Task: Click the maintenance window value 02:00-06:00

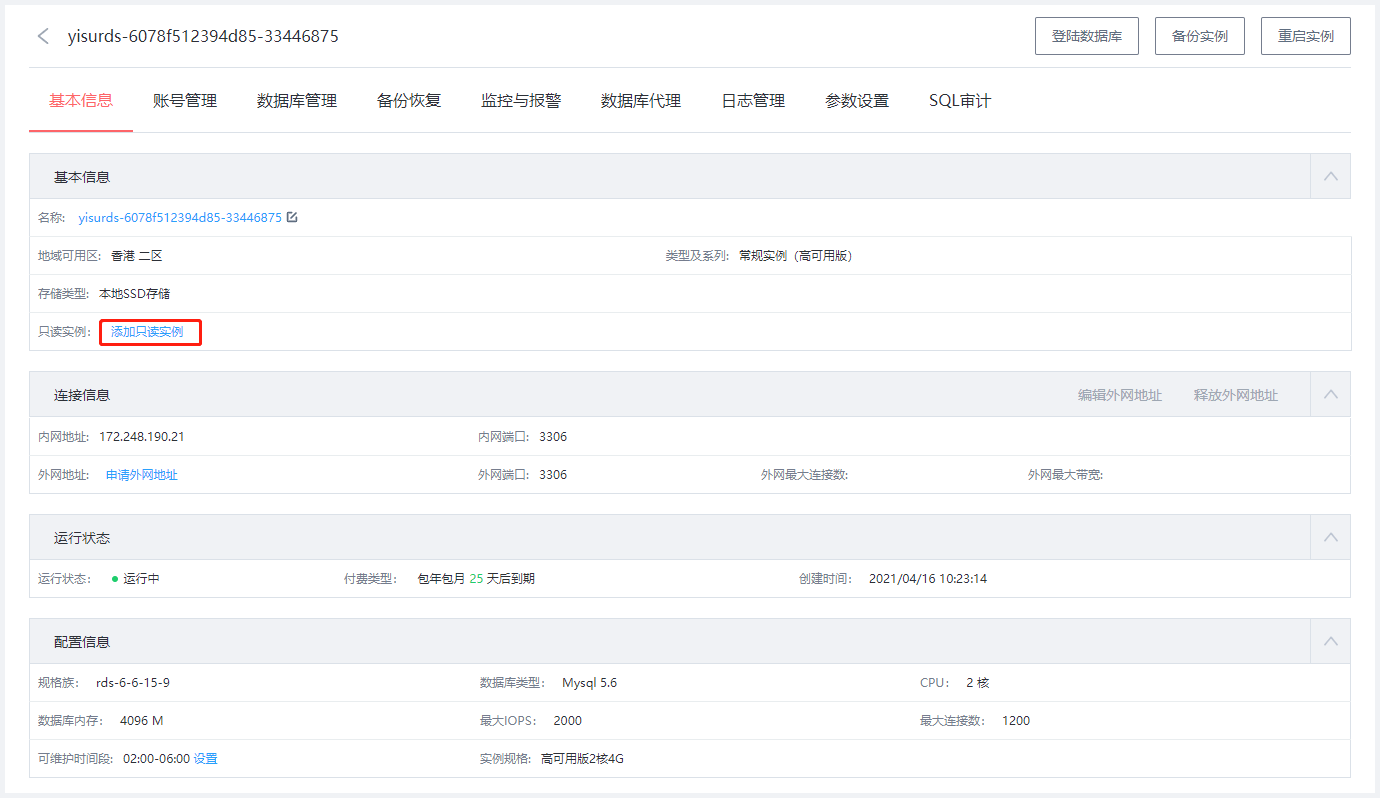Action: tap(156, 759)
